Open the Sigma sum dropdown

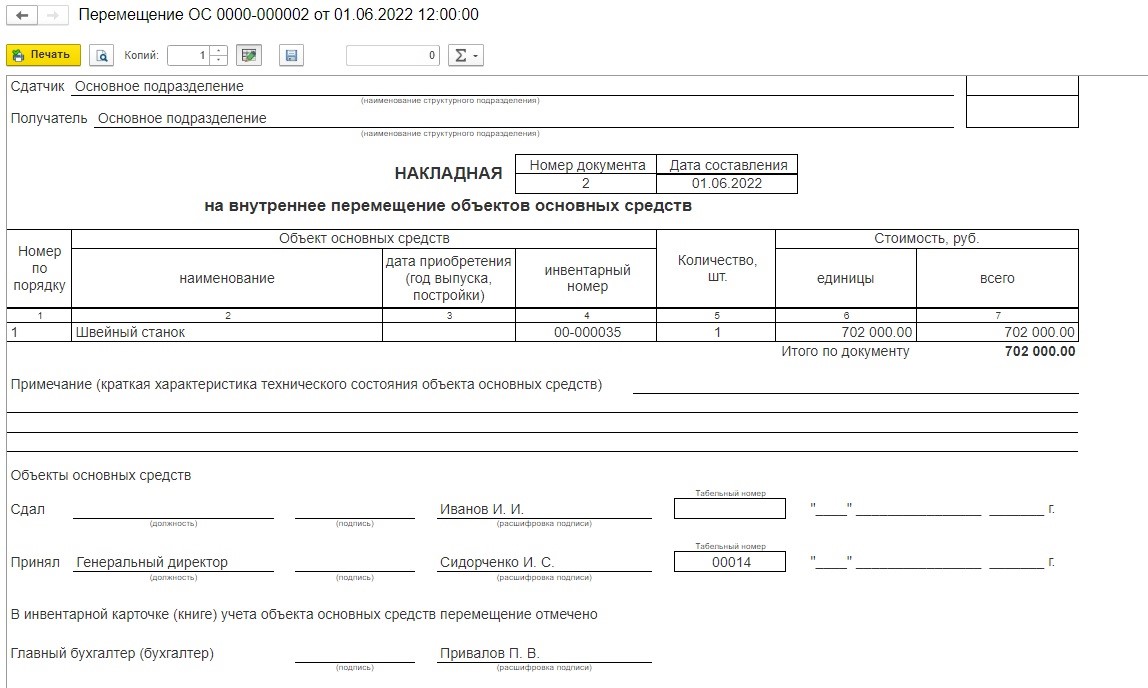466,55
